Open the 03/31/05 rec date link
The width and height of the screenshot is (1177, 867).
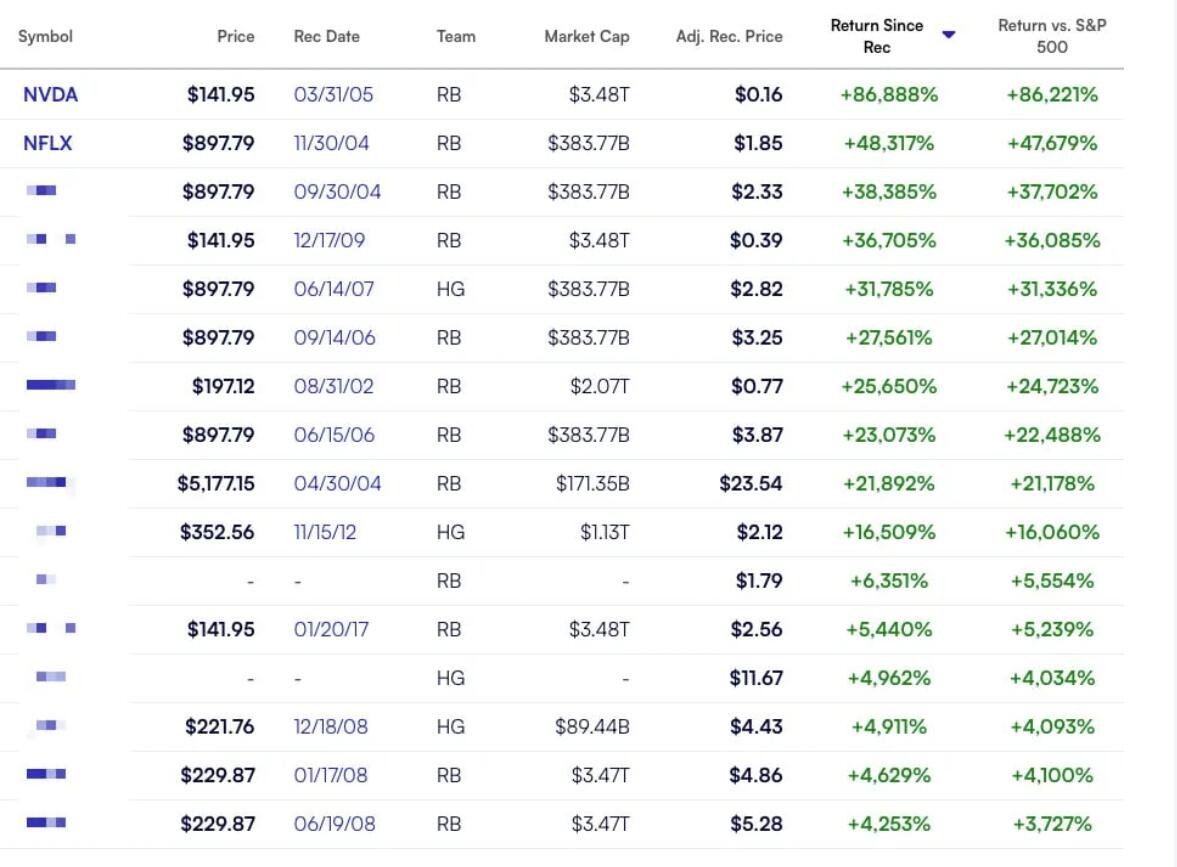pyautogui.click(x=333, y=95)
